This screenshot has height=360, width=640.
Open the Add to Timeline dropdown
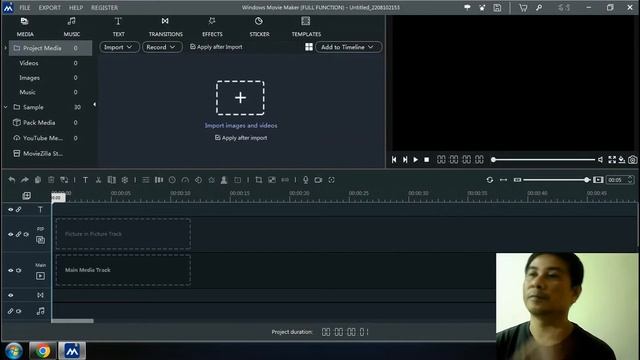tap(348, 47)
